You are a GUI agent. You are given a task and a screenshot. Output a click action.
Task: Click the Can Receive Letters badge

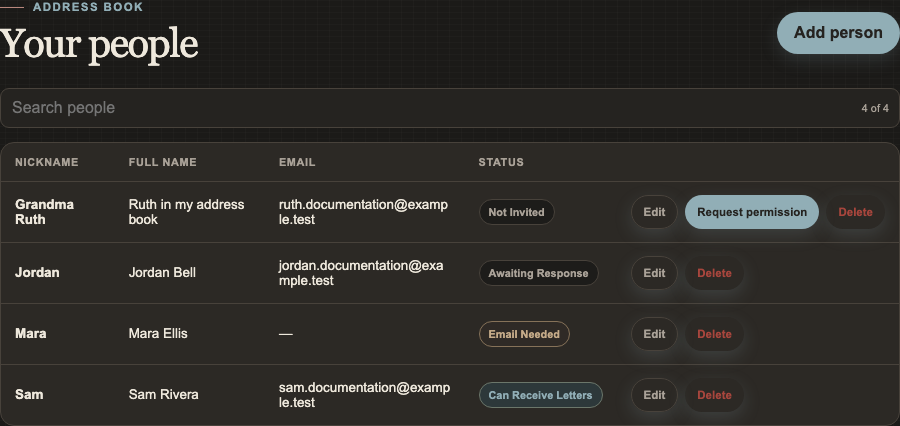[x=541, y=395]
